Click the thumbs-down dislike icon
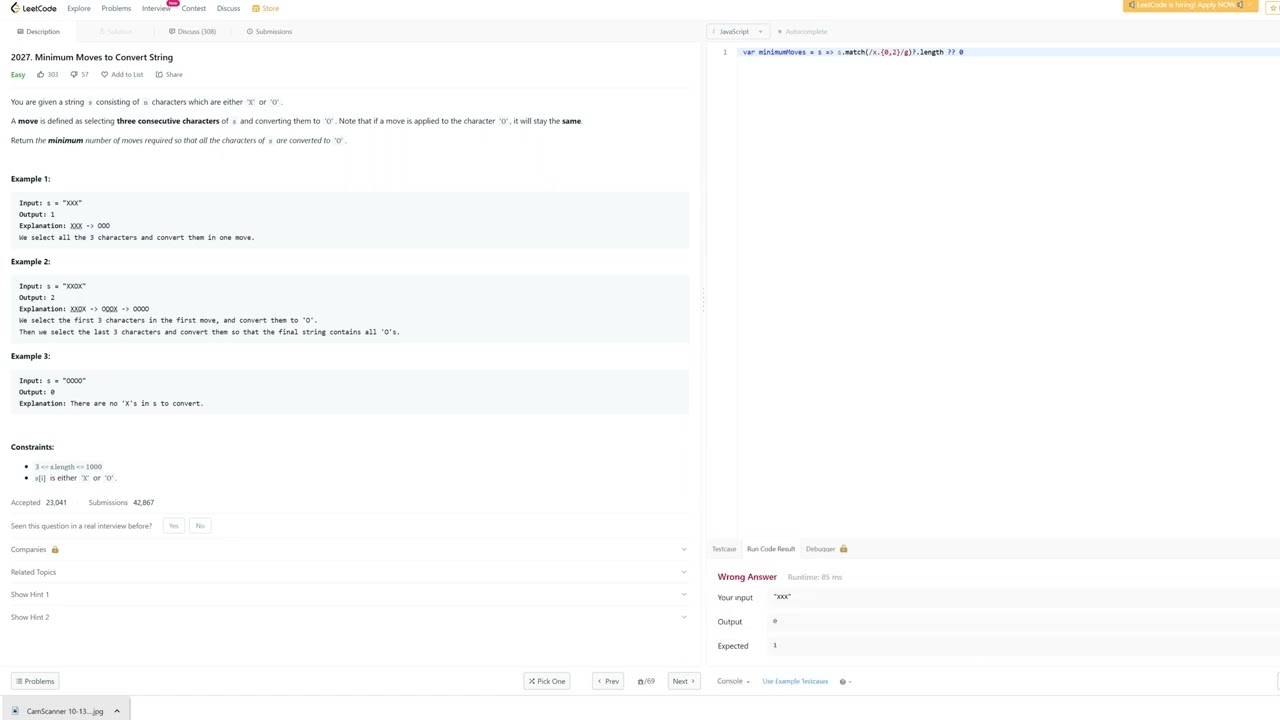Image resolution: width=1280 pixels, height=720 pixels. [74, 74]
